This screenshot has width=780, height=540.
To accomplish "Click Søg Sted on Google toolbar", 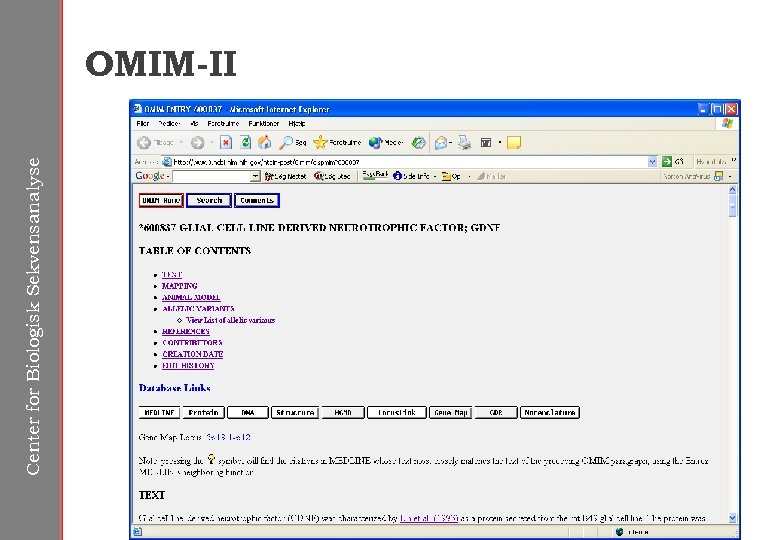I will tap(332, 176).
